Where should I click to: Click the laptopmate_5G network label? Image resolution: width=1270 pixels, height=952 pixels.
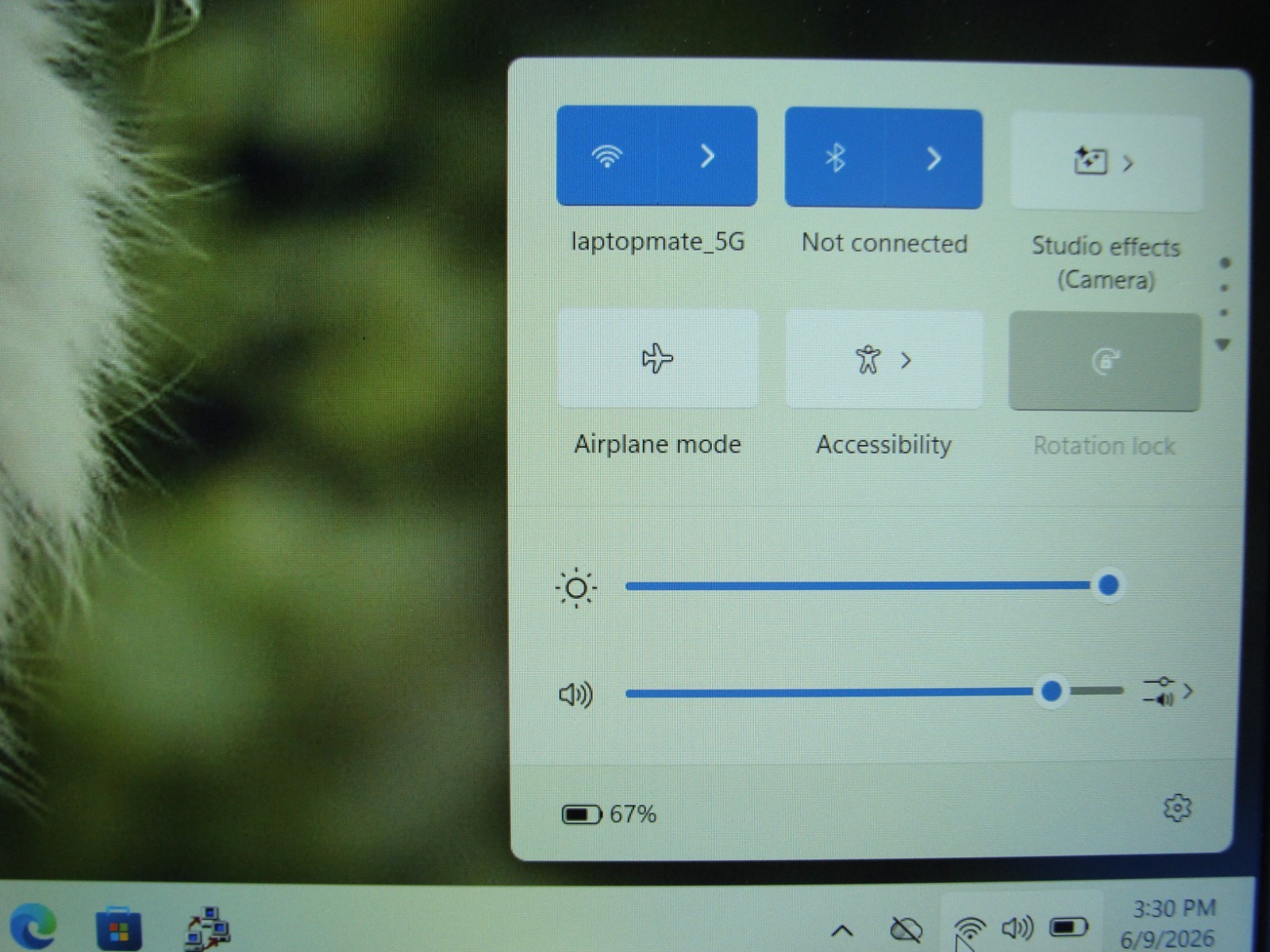(x=658, y=241)
